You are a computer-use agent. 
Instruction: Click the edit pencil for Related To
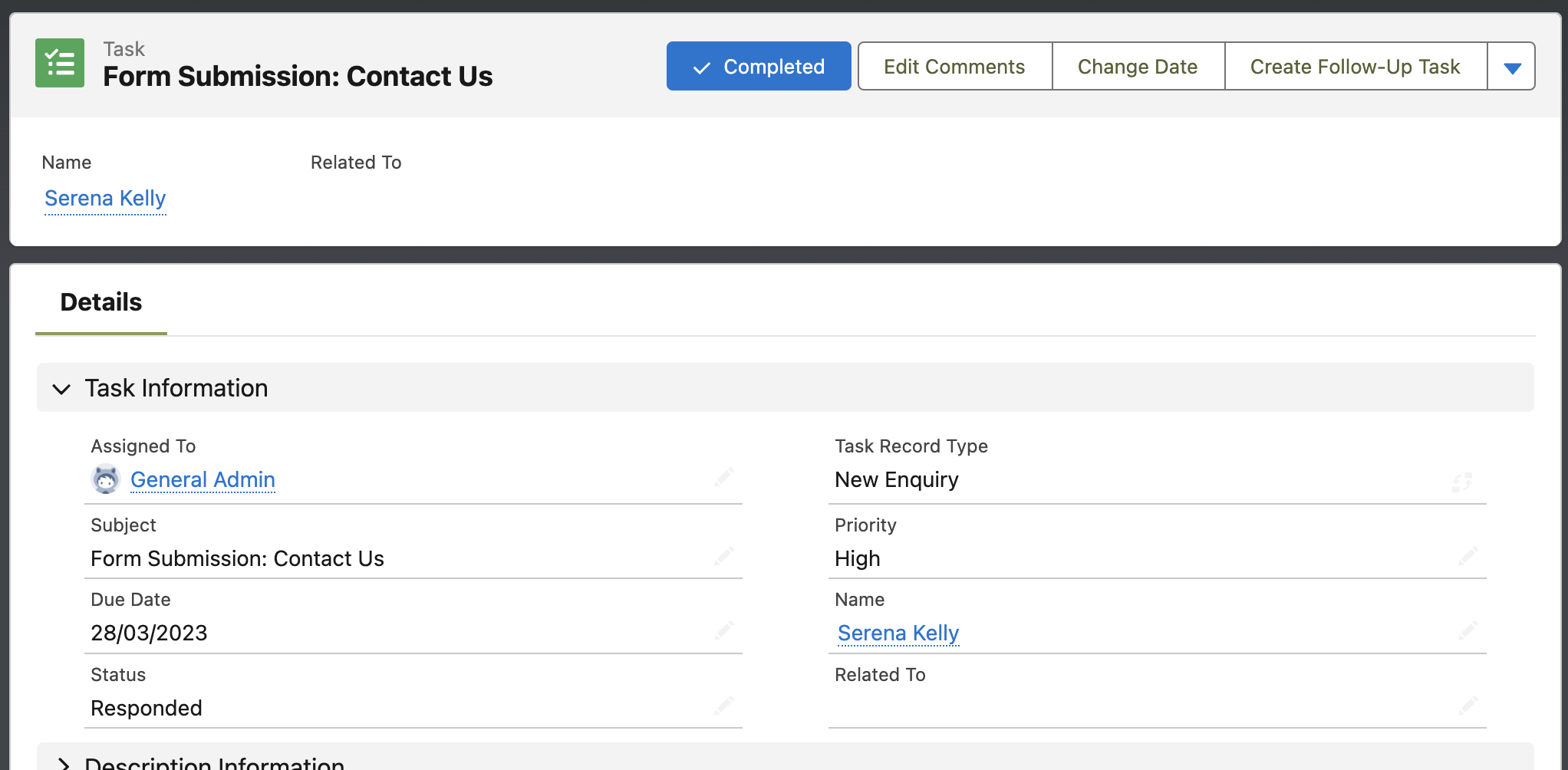coord(1468,706)
